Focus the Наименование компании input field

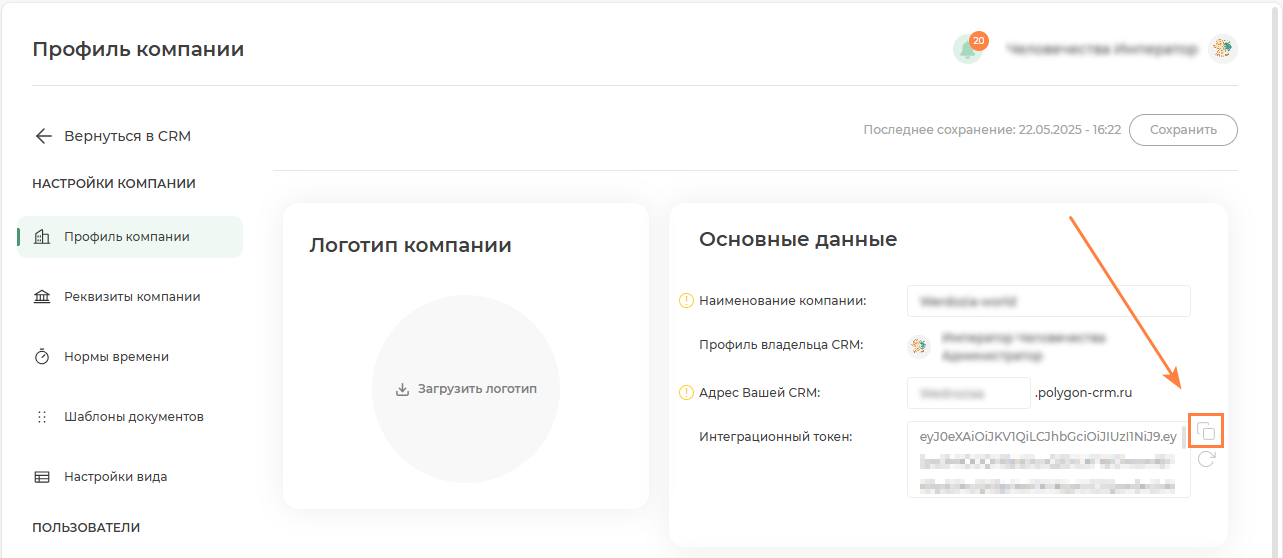(x=1048, y=301)
